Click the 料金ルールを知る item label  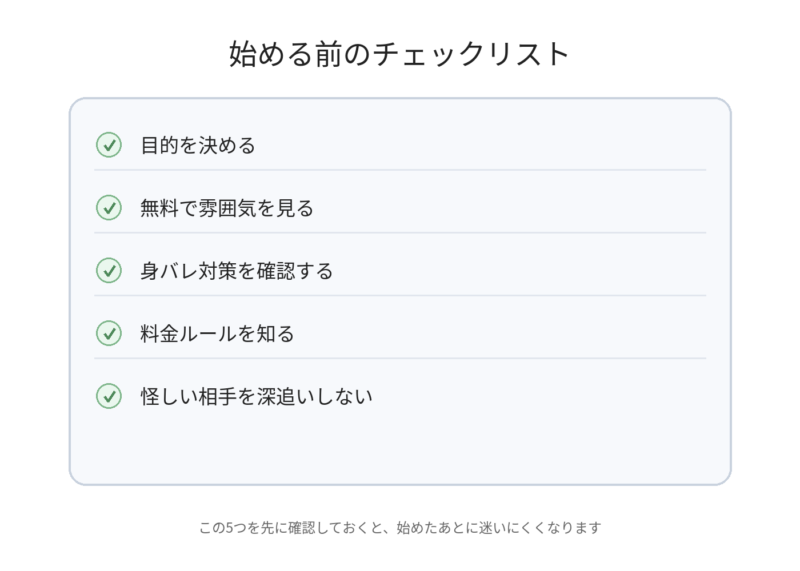coord(217,333)
